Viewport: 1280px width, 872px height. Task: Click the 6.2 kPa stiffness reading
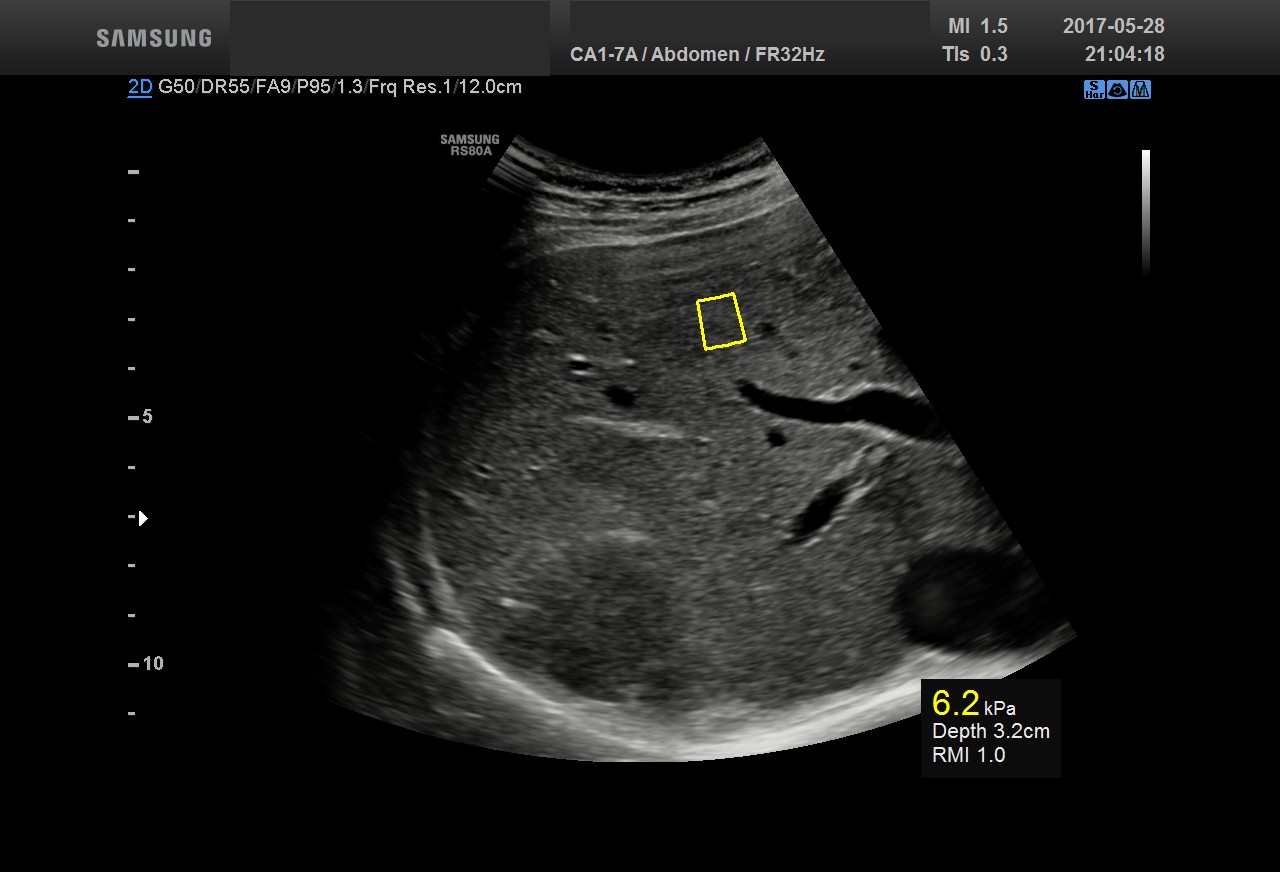(x=956, y=703)
